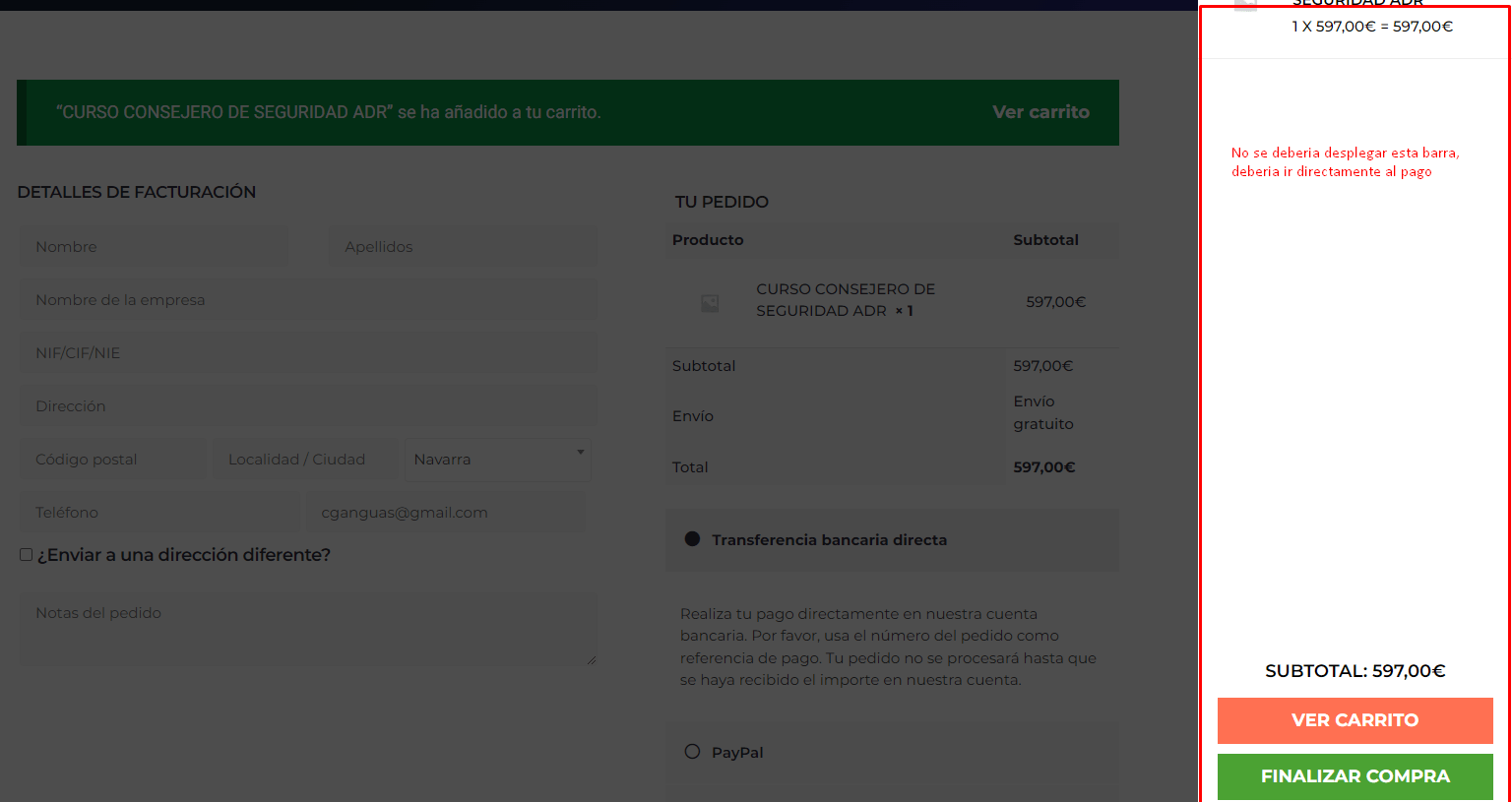This screenshot has height=802, width=1512.
Task: Click the Envío row label
Action: 693,416
